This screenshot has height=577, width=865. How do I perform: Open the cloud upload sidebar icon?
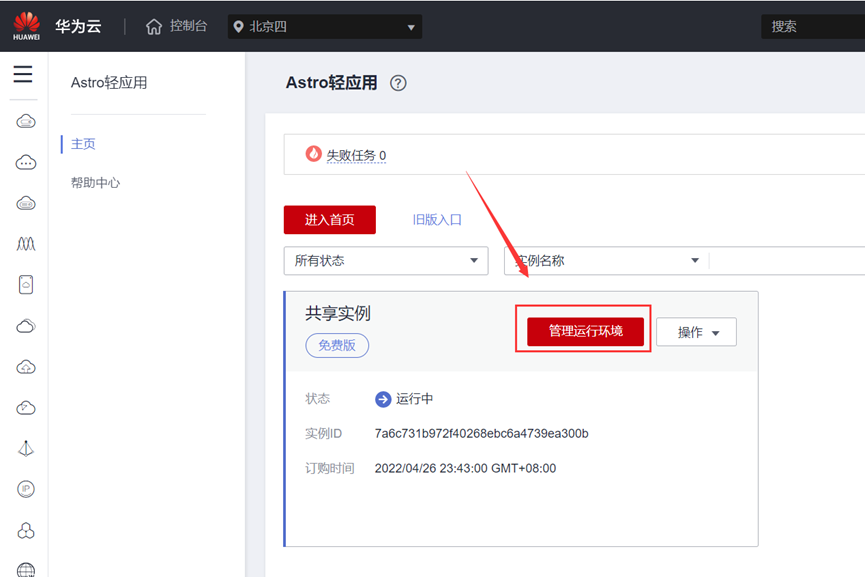pyautogui.click(x=26, y=367)
